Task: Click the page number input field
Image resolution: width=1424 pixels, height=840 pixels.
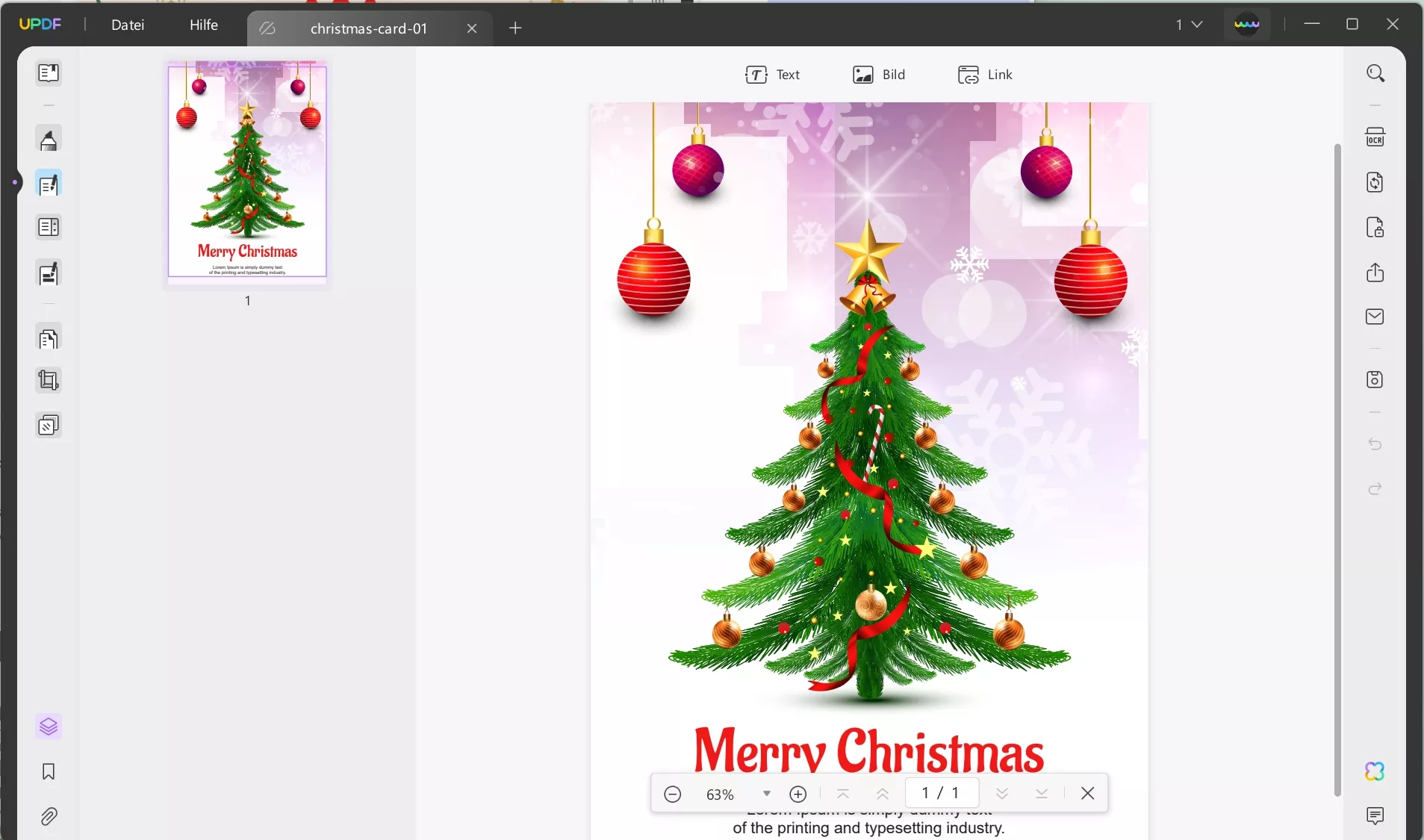Action: click(941, 793)
